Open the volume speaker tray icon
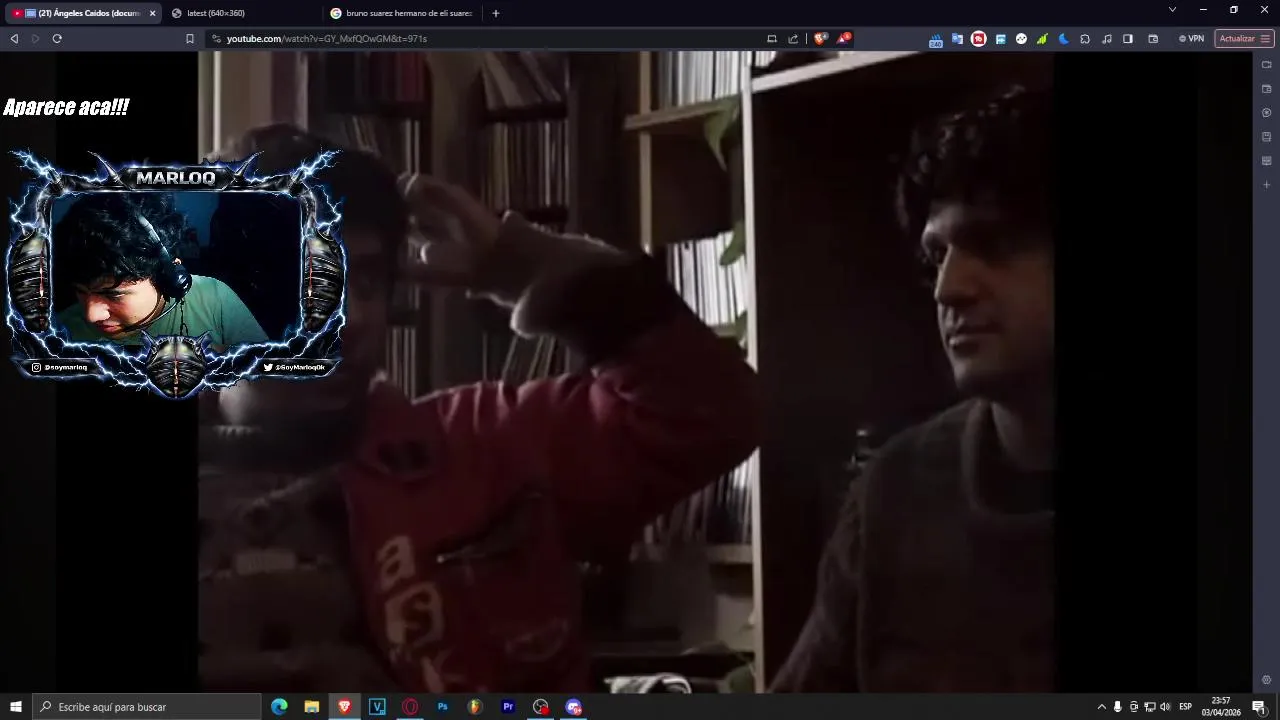This screenshot has width=1280, height=720. pyautogui.click(x=1165, y=707)
